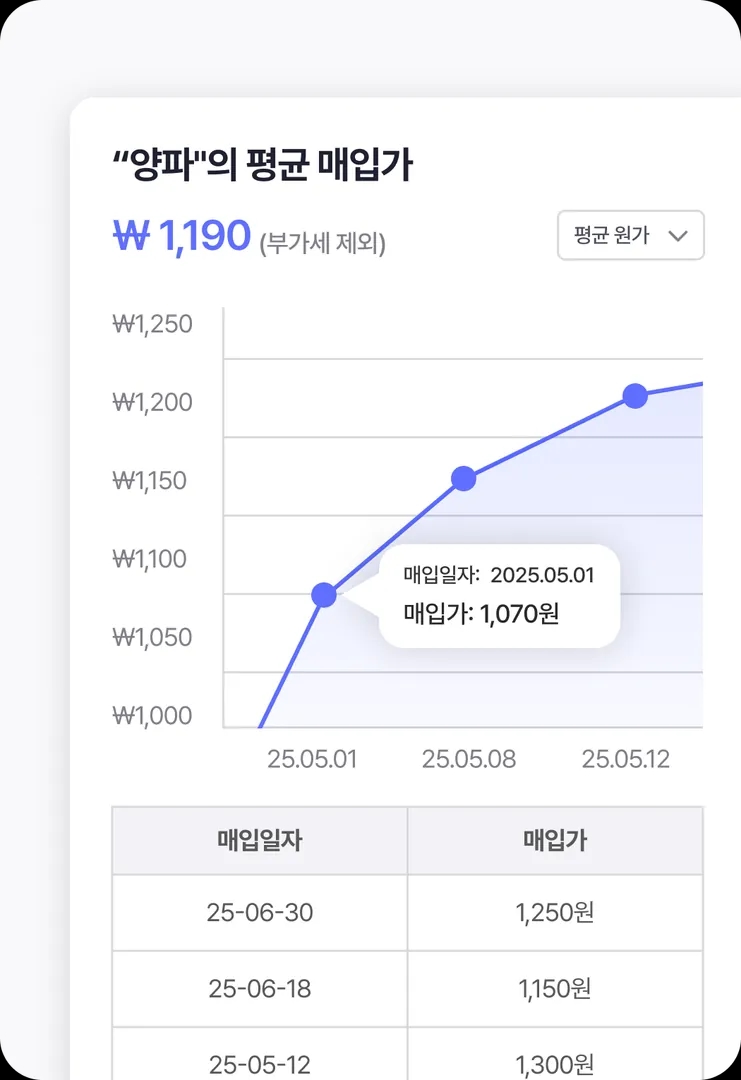Select the 25-06-30 table row date

click(x=260, y=912)
